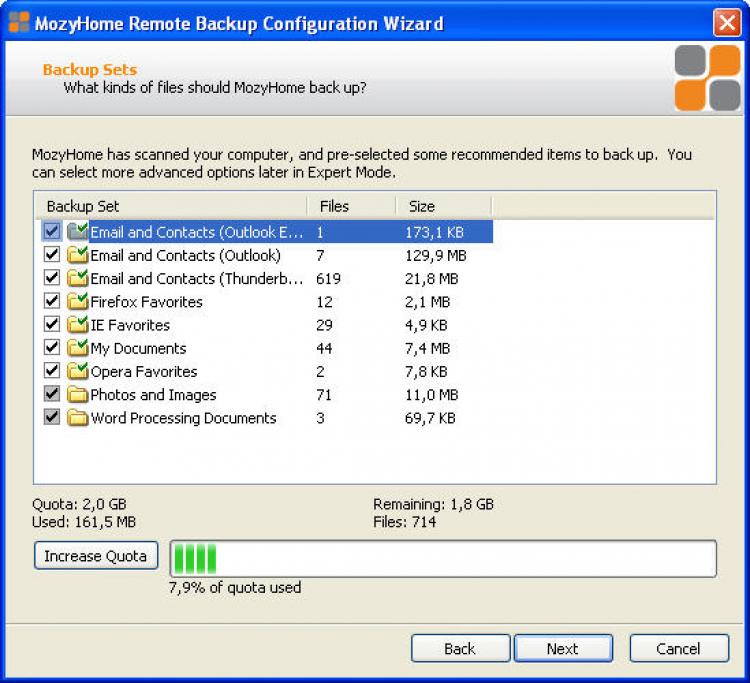Disable the Photos and Images checkbox

pos(52,395)
